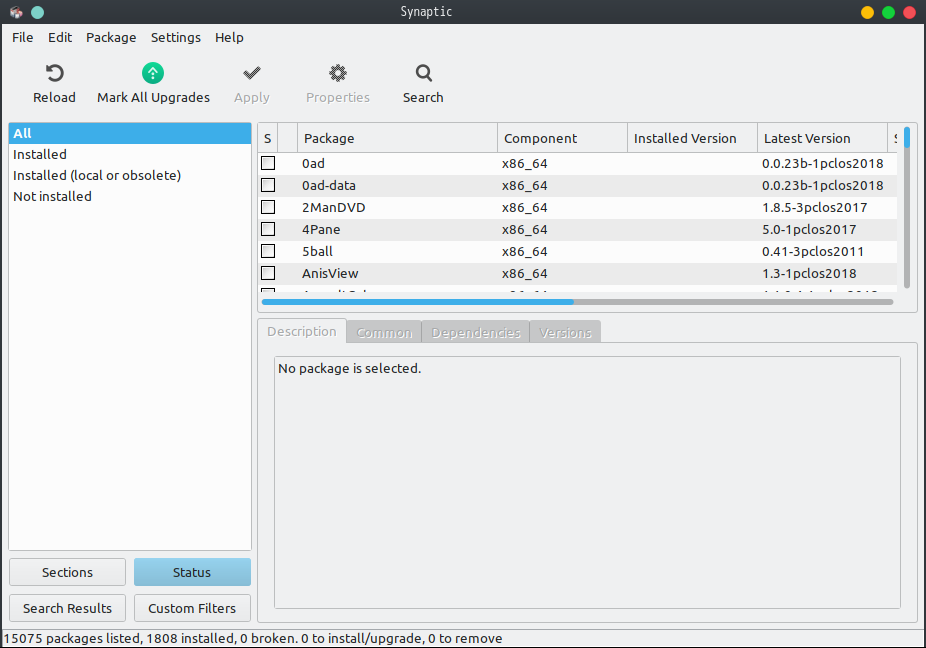Sort by the Component column header

[562, 138]
